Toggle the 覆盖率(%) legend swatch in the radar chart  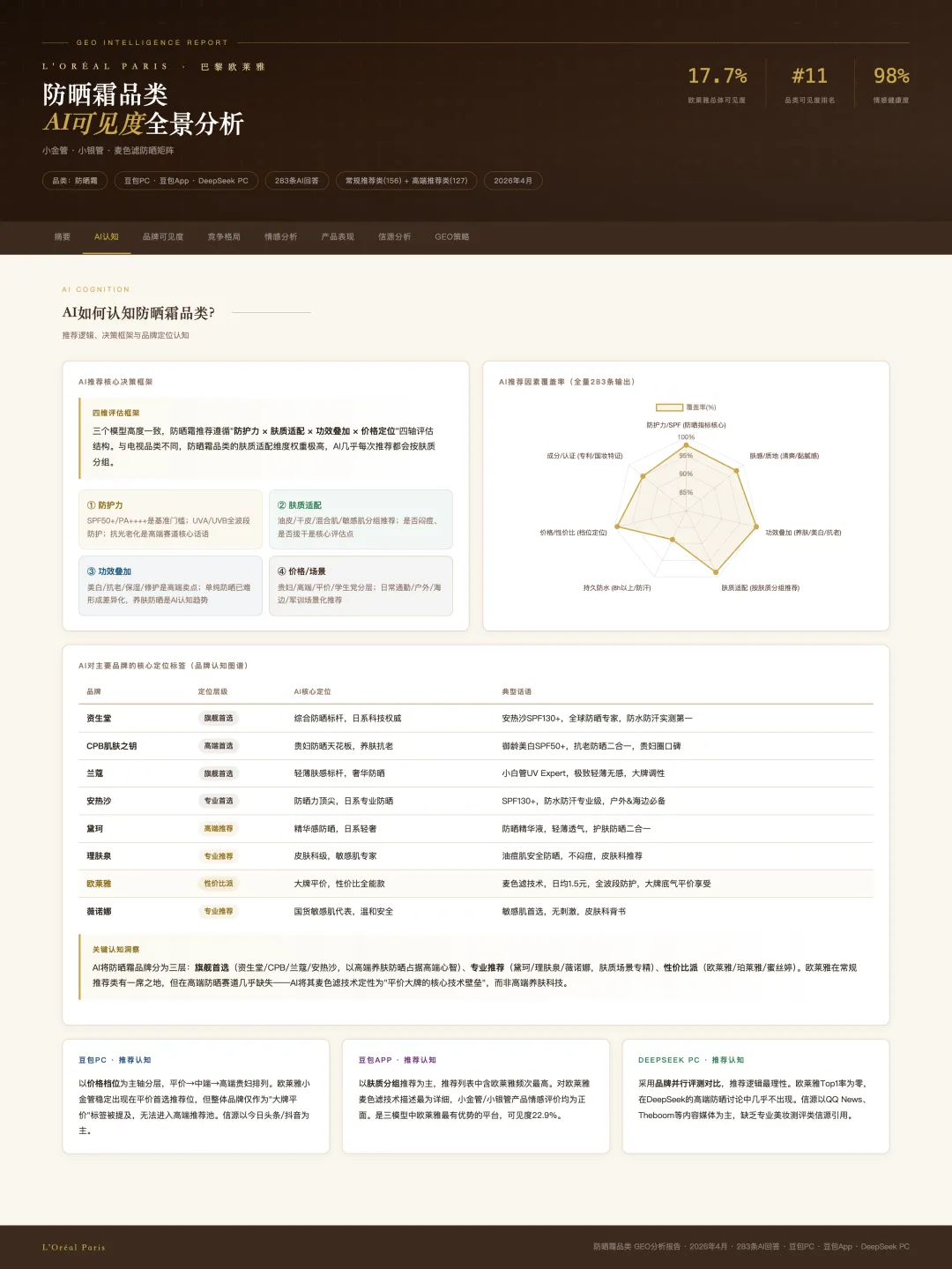point(670,407)
